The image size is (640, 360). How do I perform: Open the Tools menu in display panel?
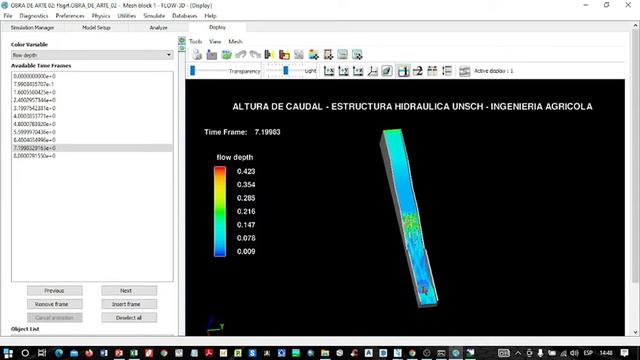[196, 41]
